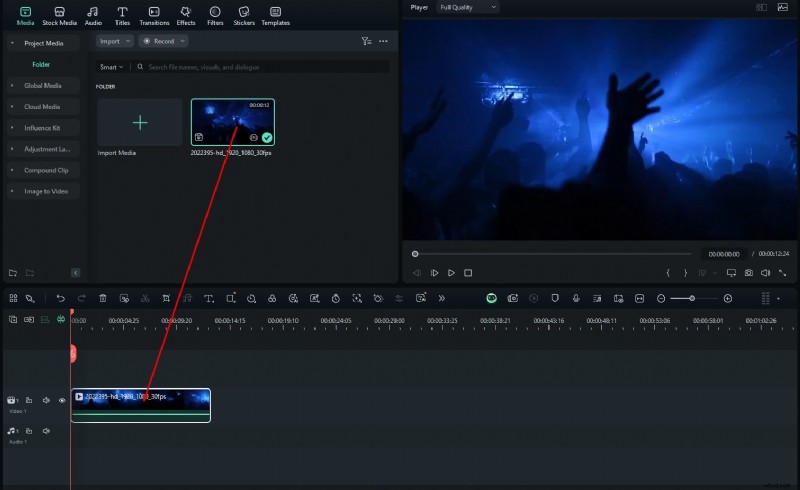Mute the Video 1 track
This screenshot has height=490, width=800.
point(46,401)
